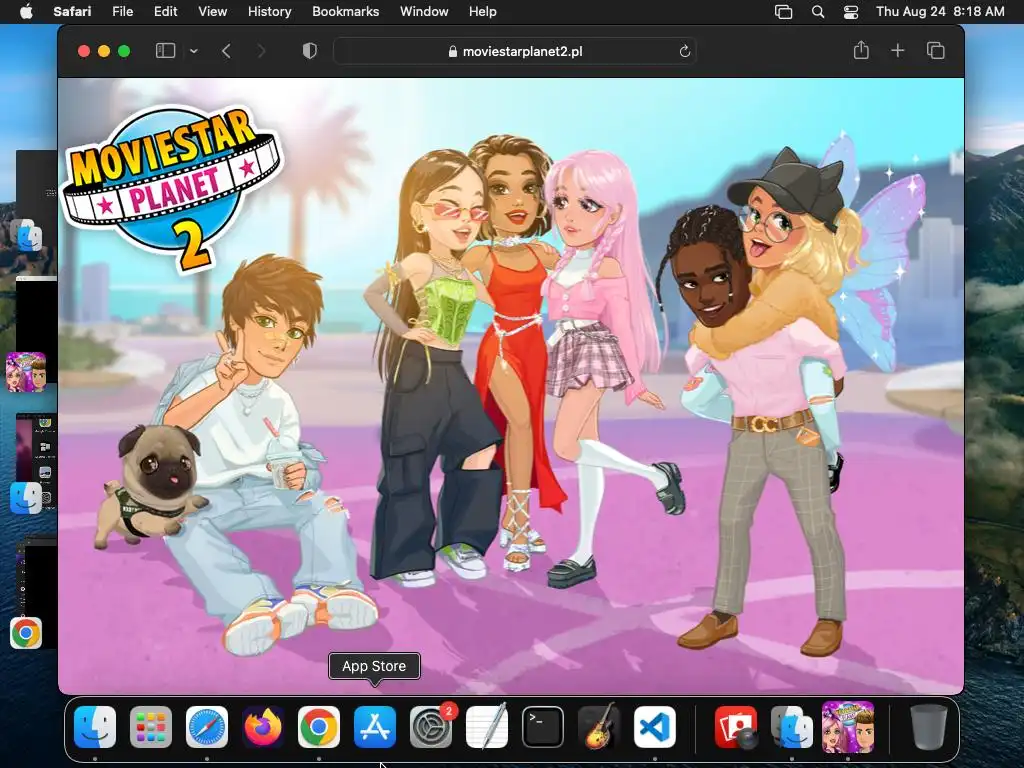Reload the page with the refresh icon
Image resolution: width=1024 pixels, height=768 pixels.
tap(684, 51)
